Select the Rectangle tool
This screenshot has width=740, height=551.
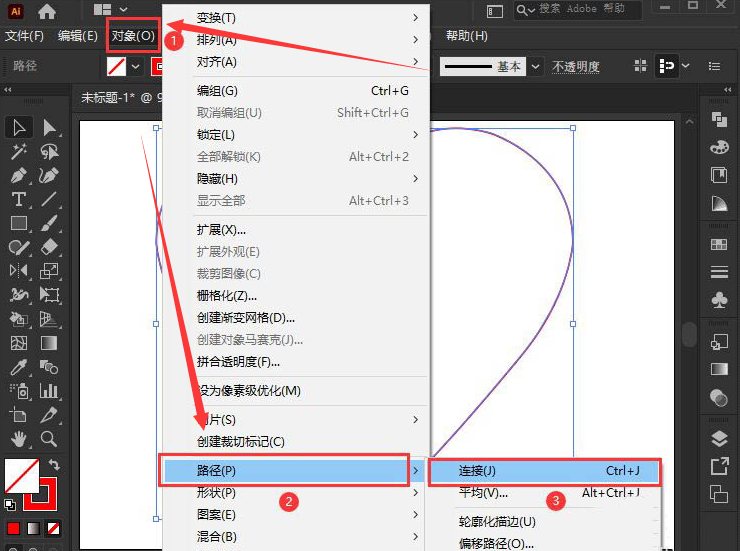(19, 223)
